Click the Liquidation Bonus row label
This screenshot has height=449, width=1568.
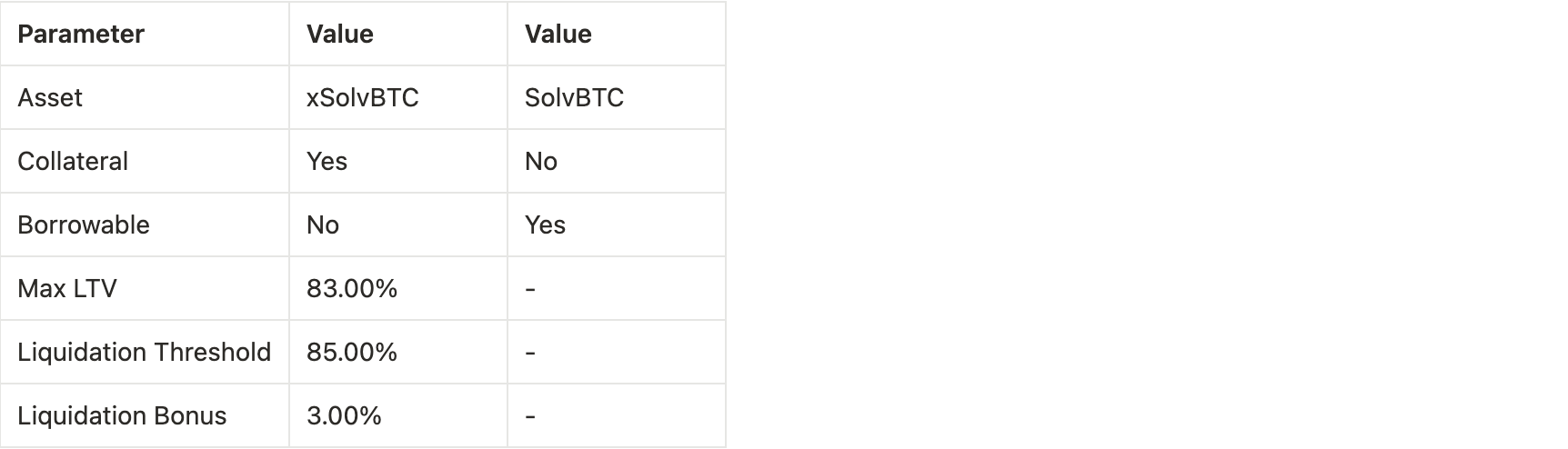122,416
